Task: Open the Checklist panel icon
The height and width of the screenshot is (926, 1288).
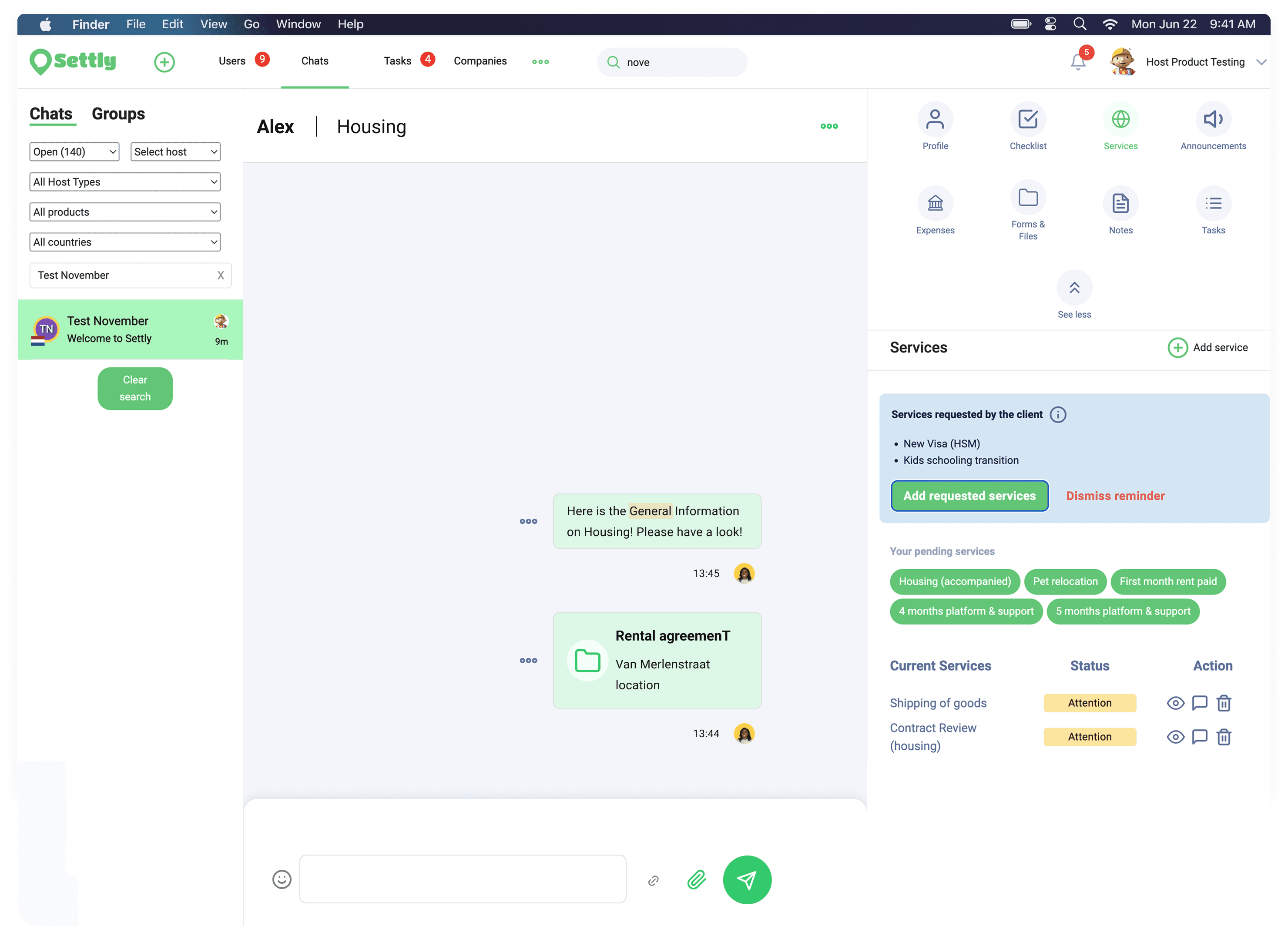Action: pyautogui.click(x=1027, y=120)
